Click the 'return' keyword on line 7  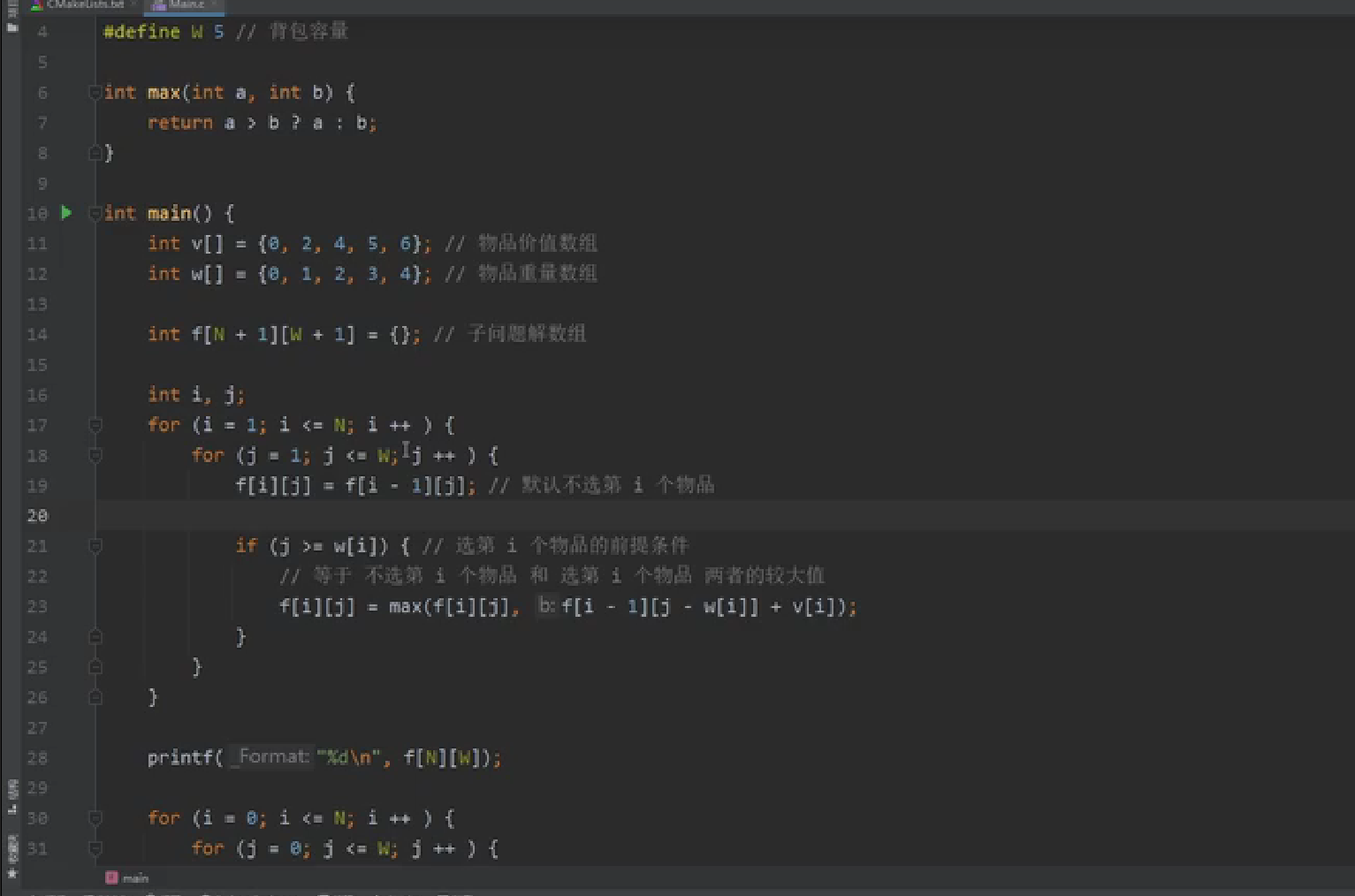[180, 123]
